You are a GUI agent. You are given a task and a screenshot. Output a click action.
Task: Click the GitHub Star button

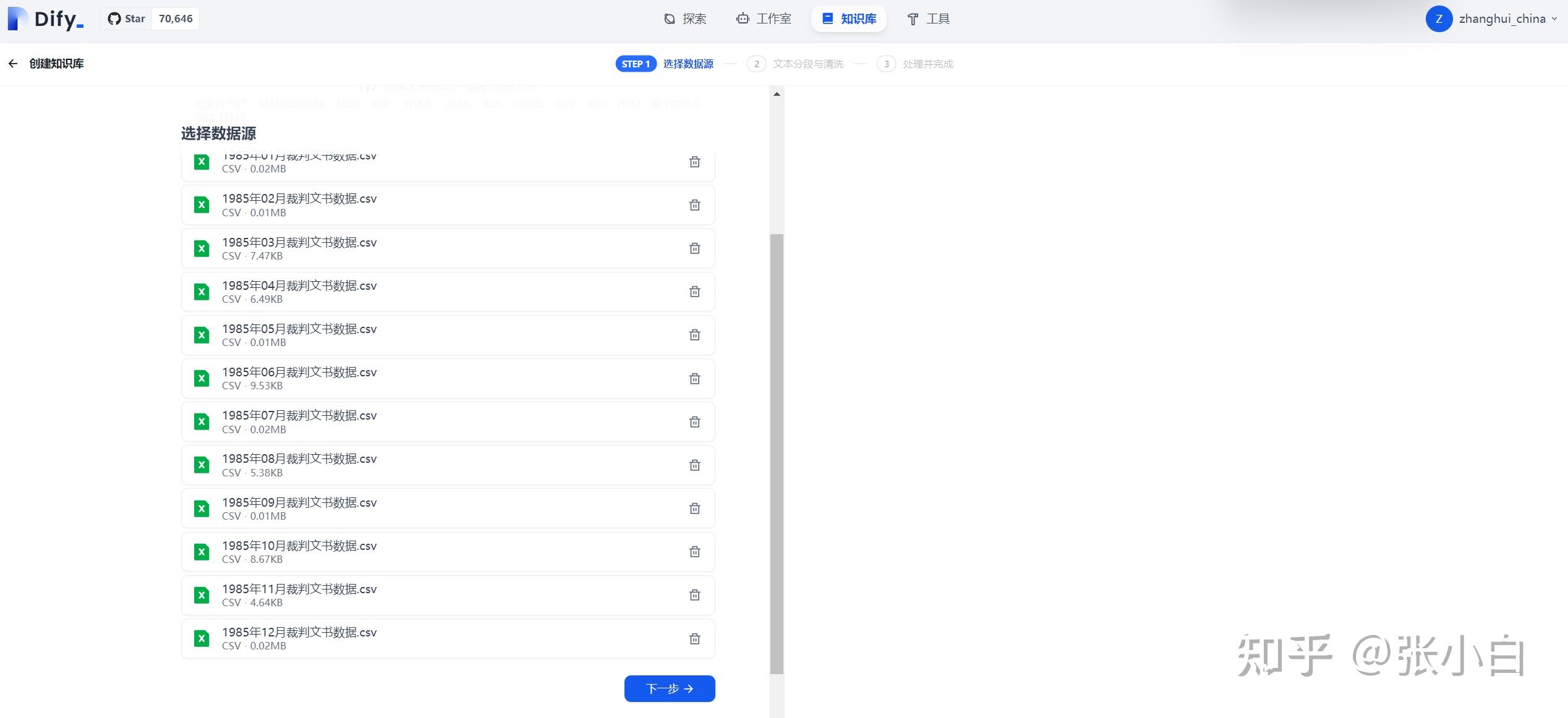127,19
